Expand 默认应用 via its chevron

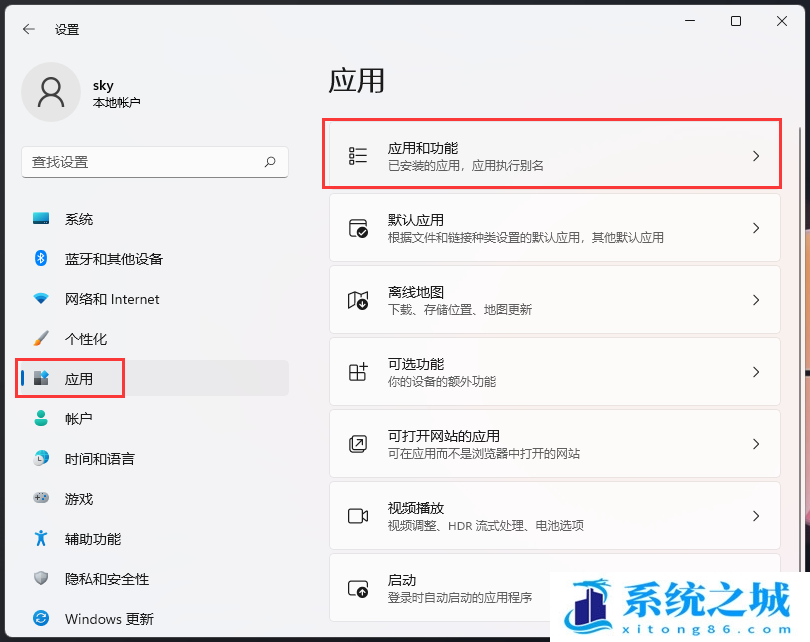[756, 228]
